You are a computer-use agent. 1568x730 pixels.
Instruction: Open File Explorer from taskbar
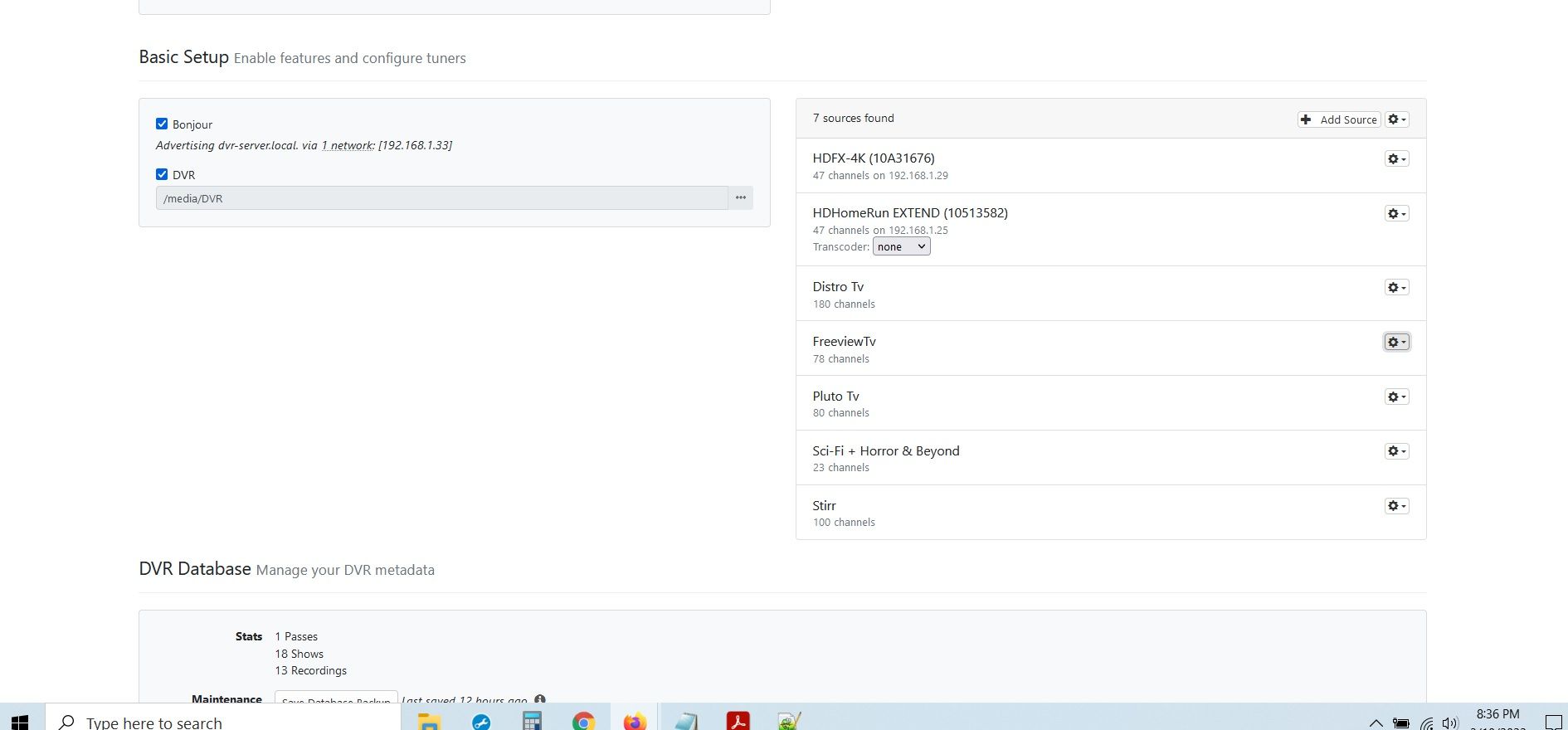pyautogui.click(x=429, y=721)
